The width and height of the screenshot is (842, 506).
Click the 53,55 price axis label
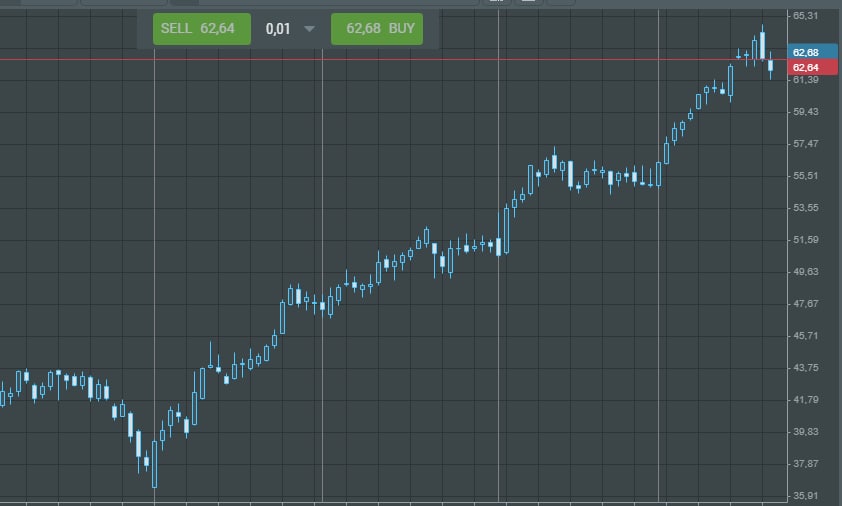805,207
